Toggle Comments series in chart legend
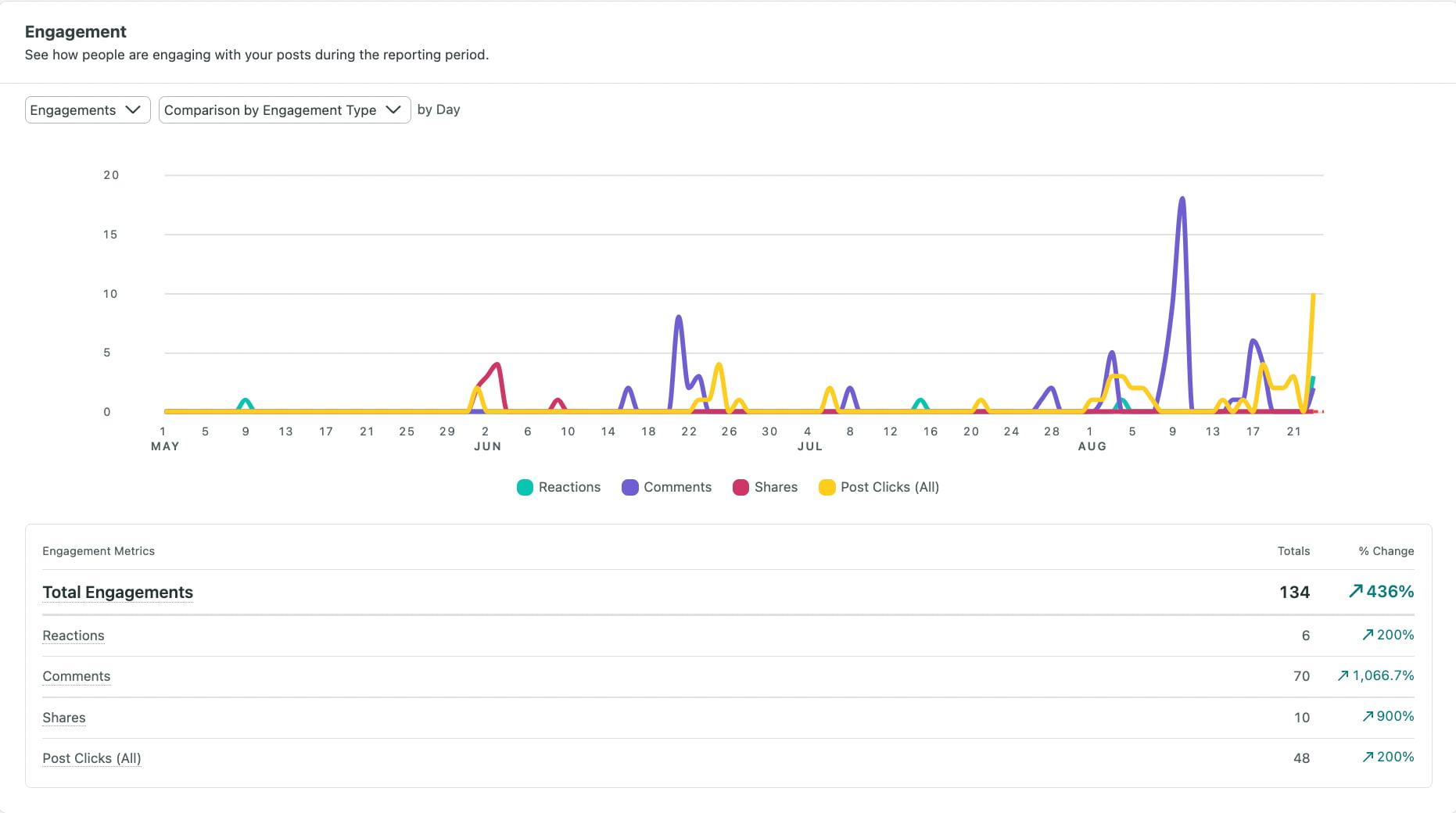This screenshot has height=813, width=1456. (666, 487)
